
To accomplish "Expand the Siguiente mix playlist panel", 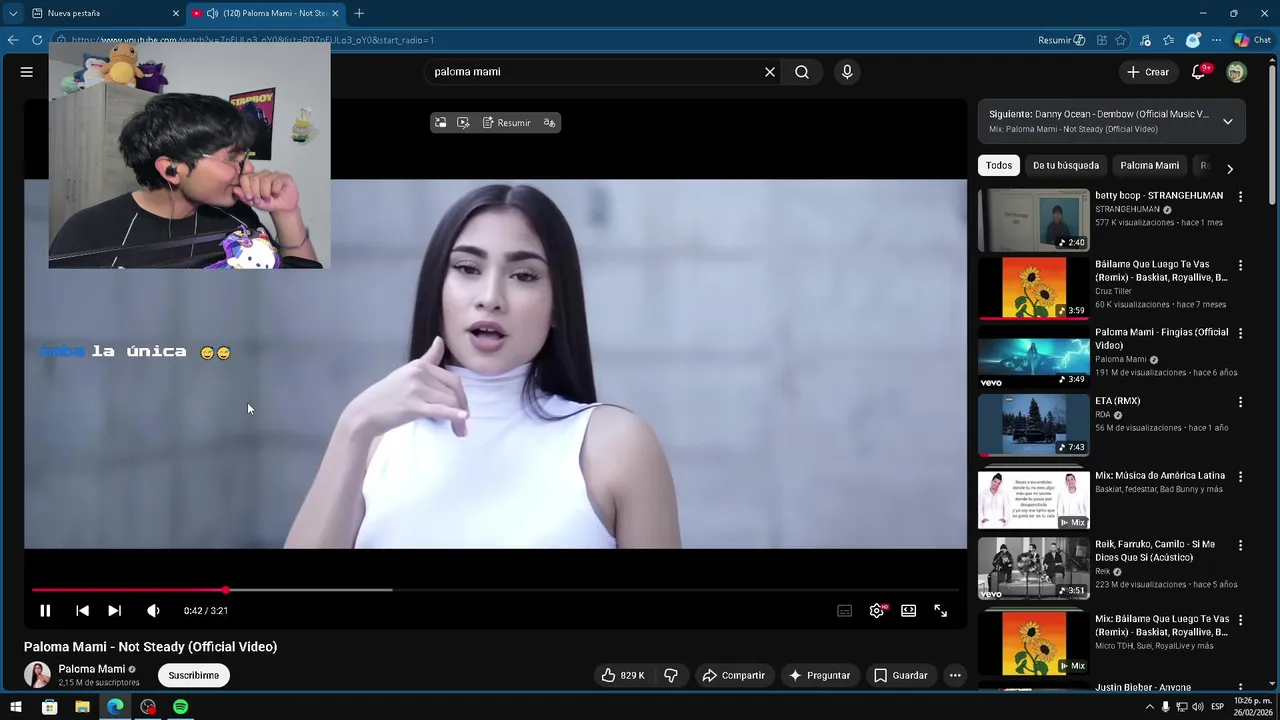I will (x=1228, y=122).
